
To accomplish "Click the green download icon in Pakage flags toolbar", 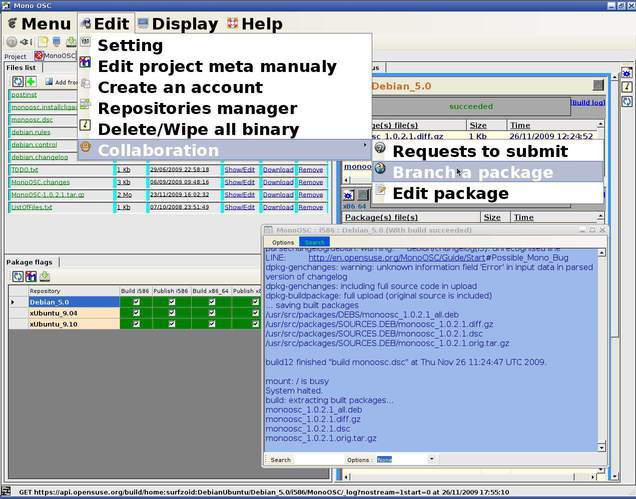I will tap(45, 277).
